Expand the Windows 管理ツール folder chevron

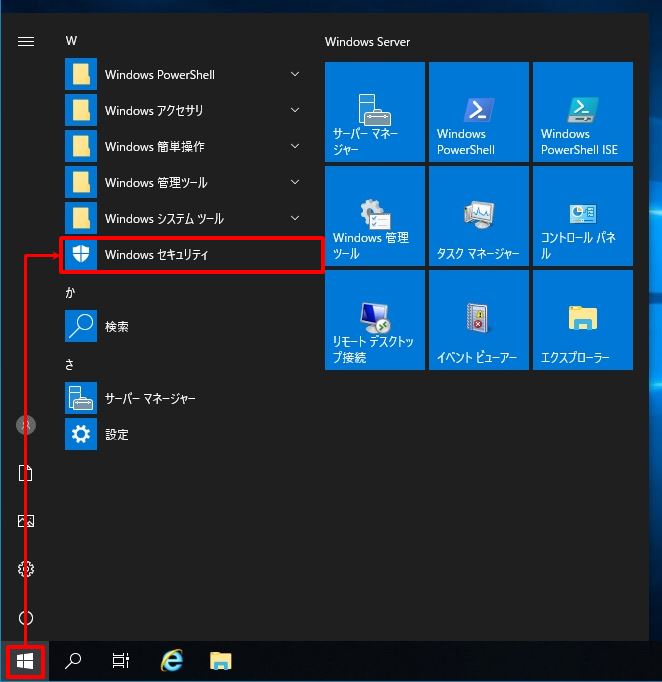click(x=295, y=182)
